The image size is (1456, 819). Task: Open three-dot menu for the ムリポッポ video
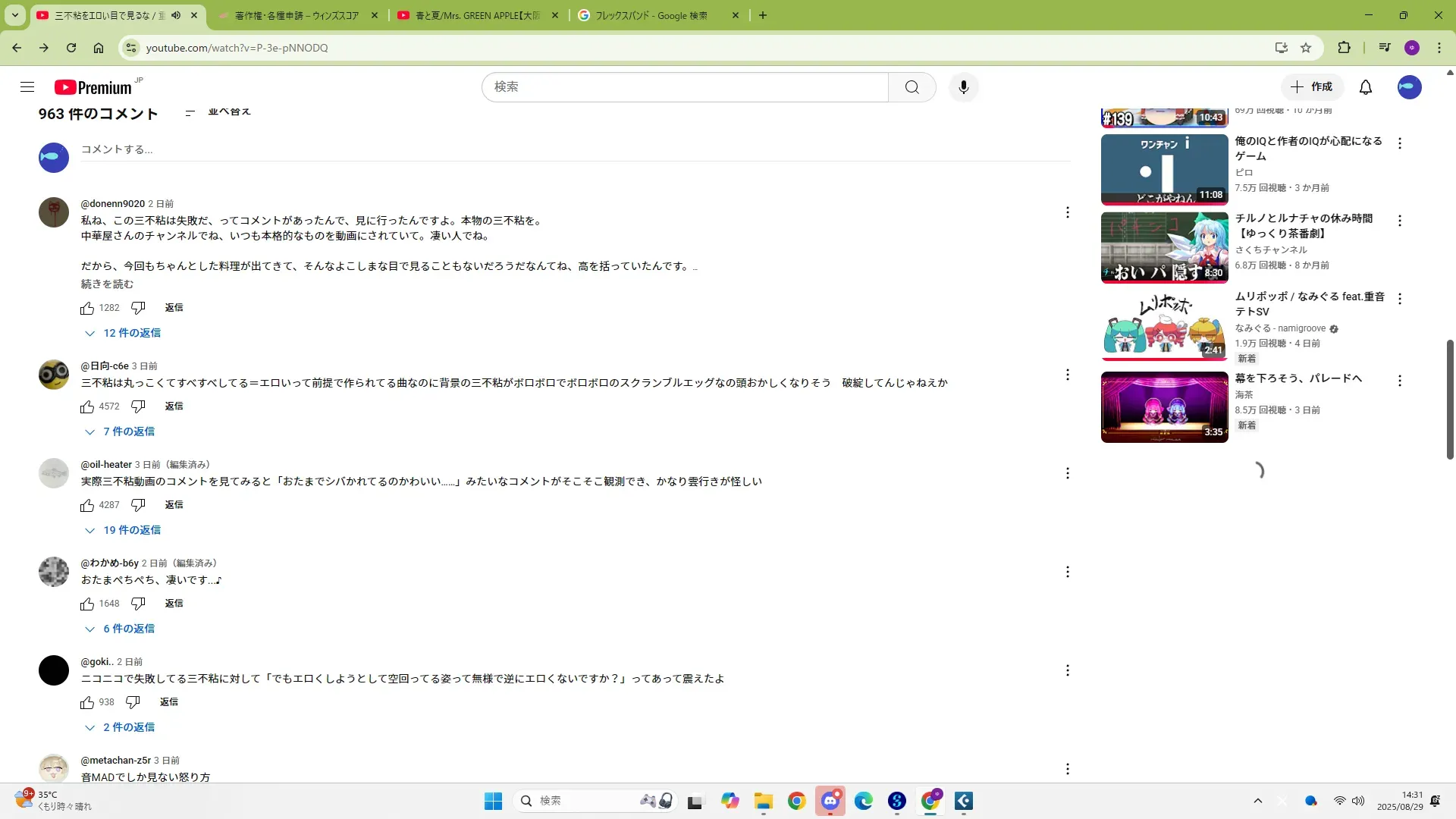1400,299
